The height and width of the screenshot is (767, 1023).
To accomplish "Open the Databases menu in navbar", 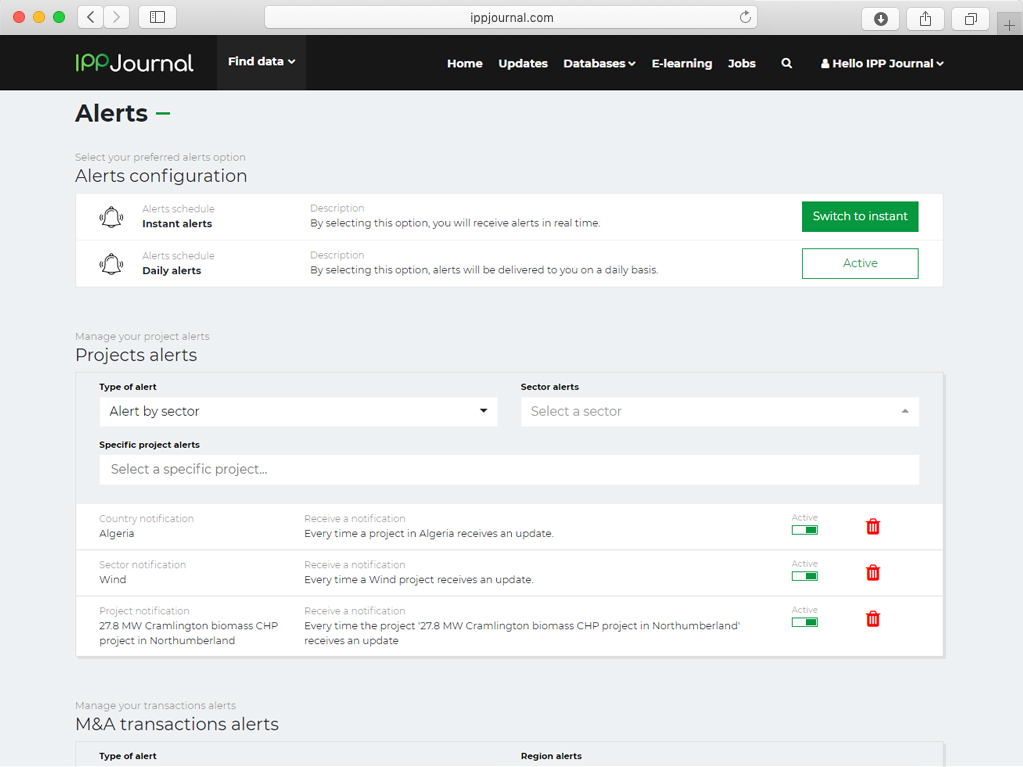I will pyautogui.click(x=599, y=63).
